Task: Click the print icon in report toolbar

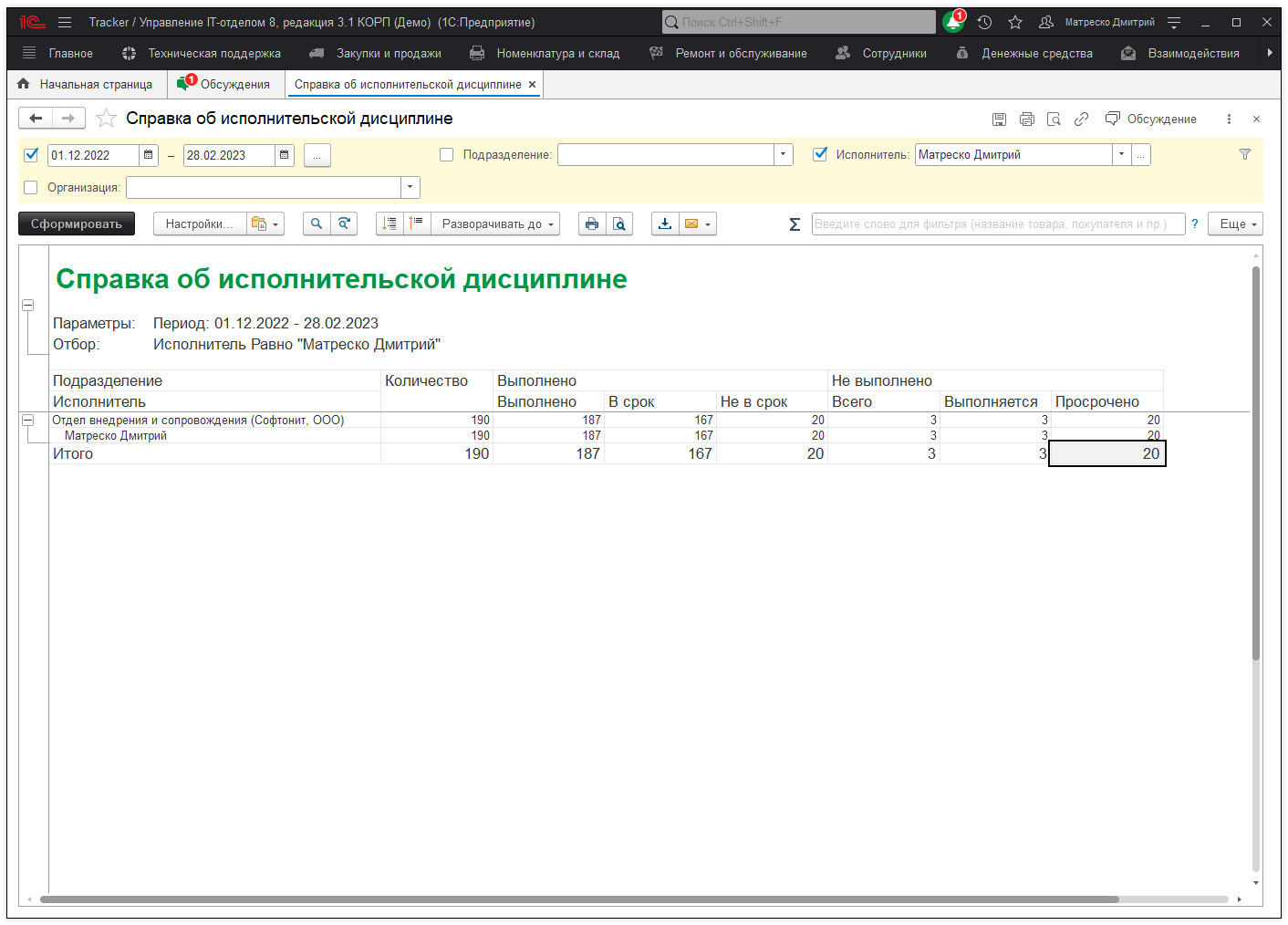Action: click(592, 223)
